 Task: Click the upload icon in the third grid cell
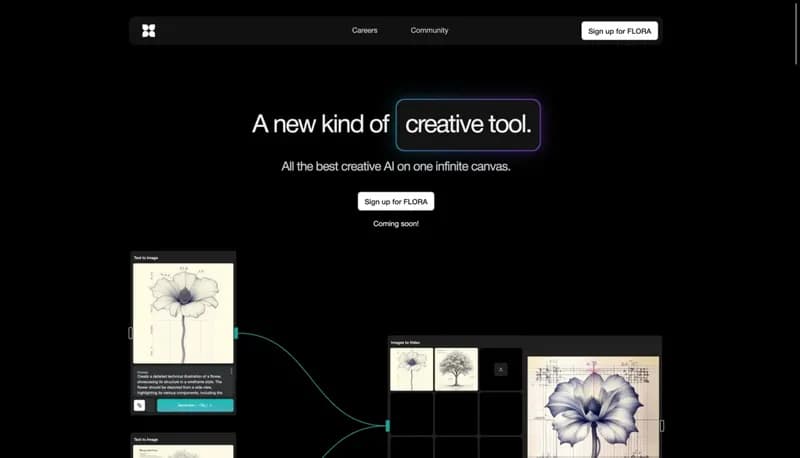pyautogui.click(x=501, y=369)
